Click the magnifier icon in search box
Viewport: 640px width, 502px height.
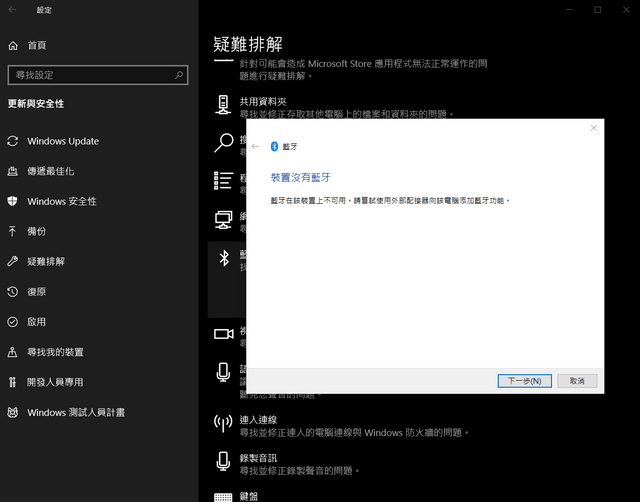[179, 75]
